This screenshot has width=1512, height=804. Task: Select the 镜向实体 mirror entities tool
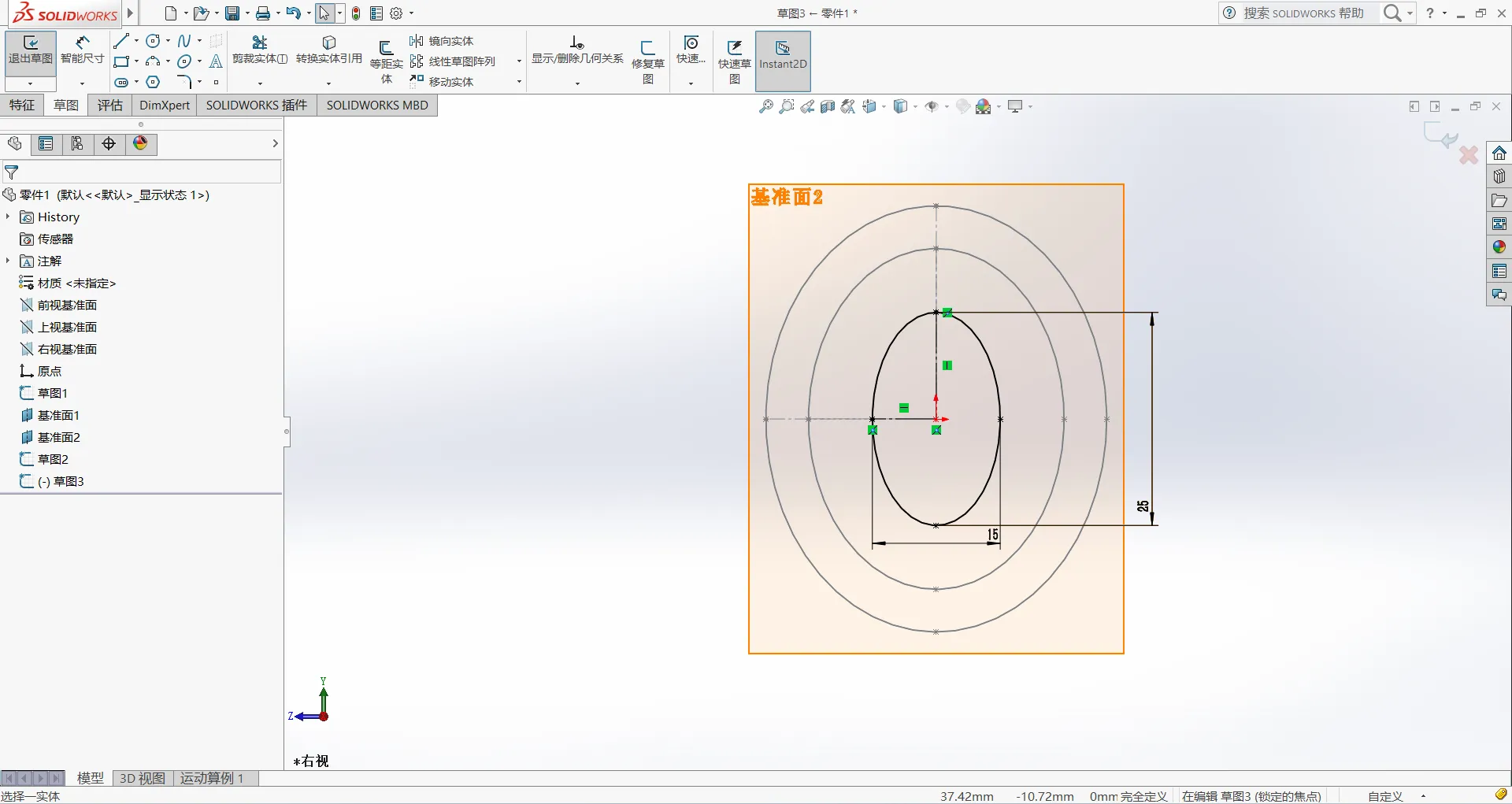(x=442, y=41)
